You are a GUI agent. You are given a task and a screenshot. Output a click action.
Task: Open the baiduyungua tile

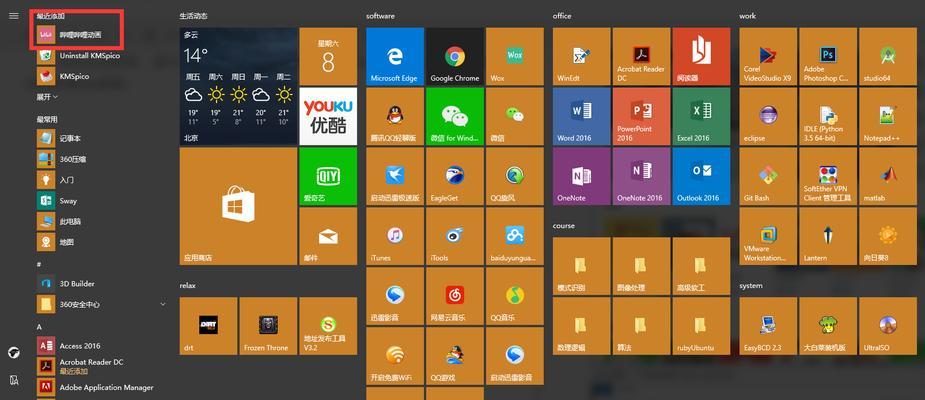coord(514,236)
